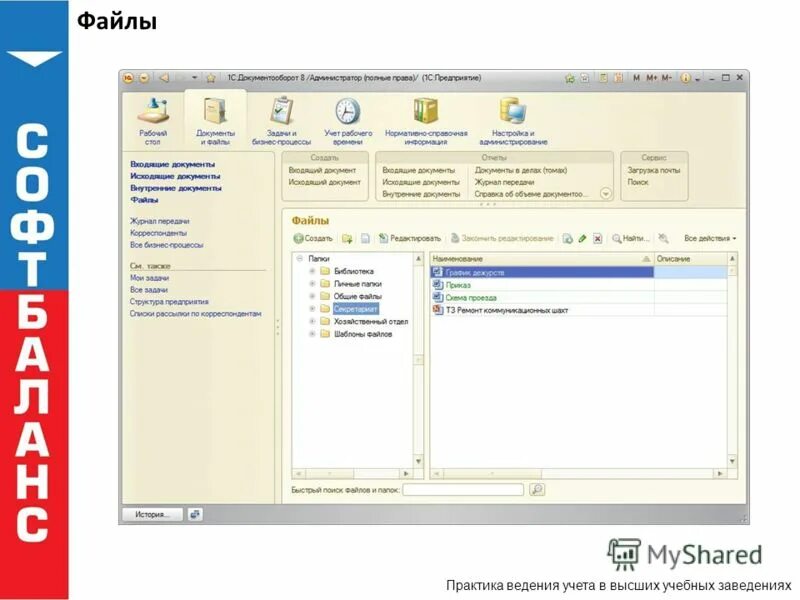Click the M memory button
Image resolution: width=800 pixels, height=600 pixels.
pyautogui.click(x=636, y=78)
